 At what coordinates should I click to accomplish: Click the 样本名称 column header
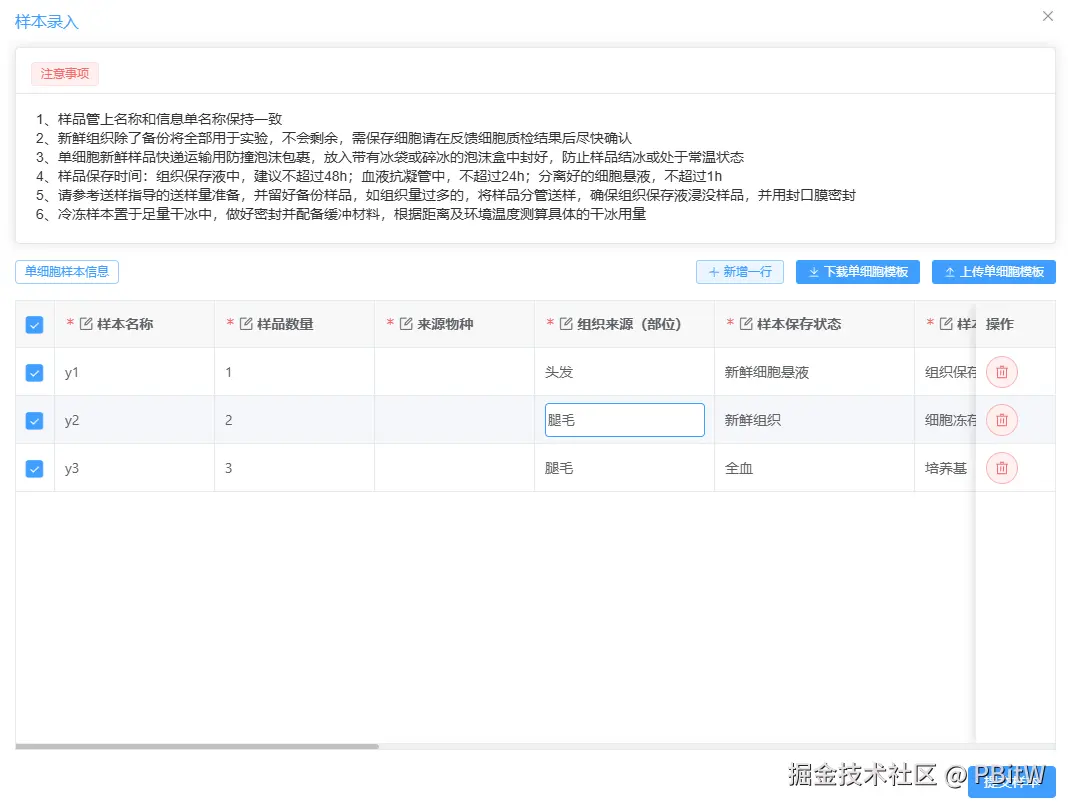click(x=134, y=324)
